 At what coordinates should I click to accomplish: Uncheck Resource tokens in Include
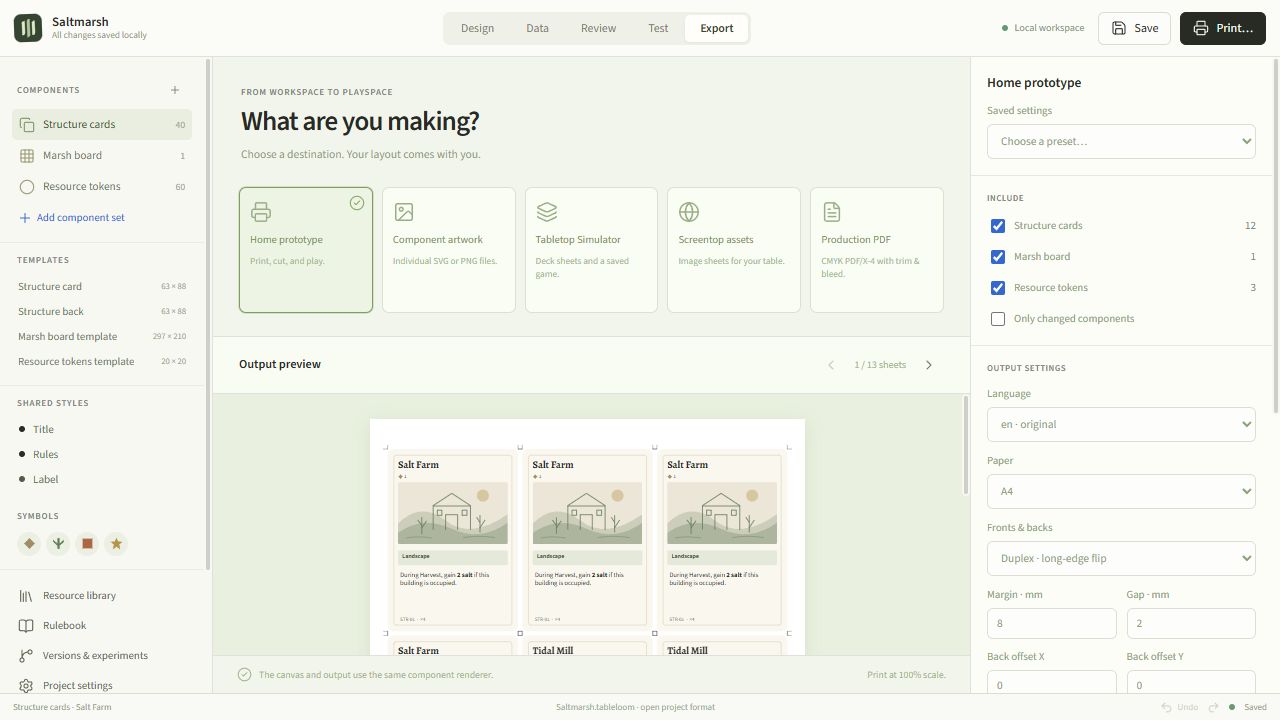tap(998, 288)
